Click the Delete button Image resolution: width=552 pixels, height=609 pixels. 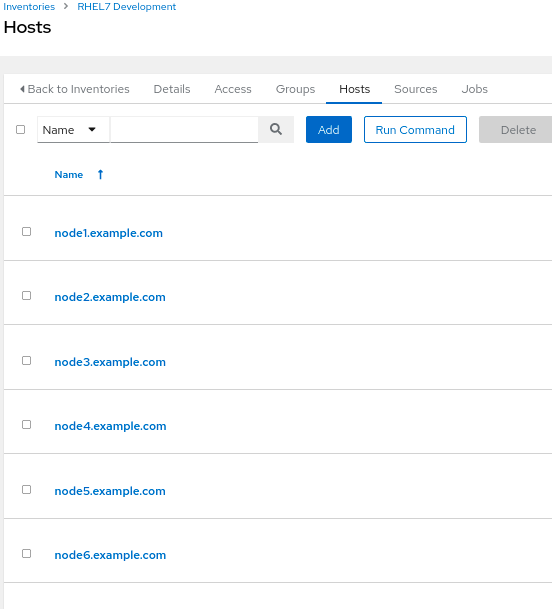(x=517, y=129)
